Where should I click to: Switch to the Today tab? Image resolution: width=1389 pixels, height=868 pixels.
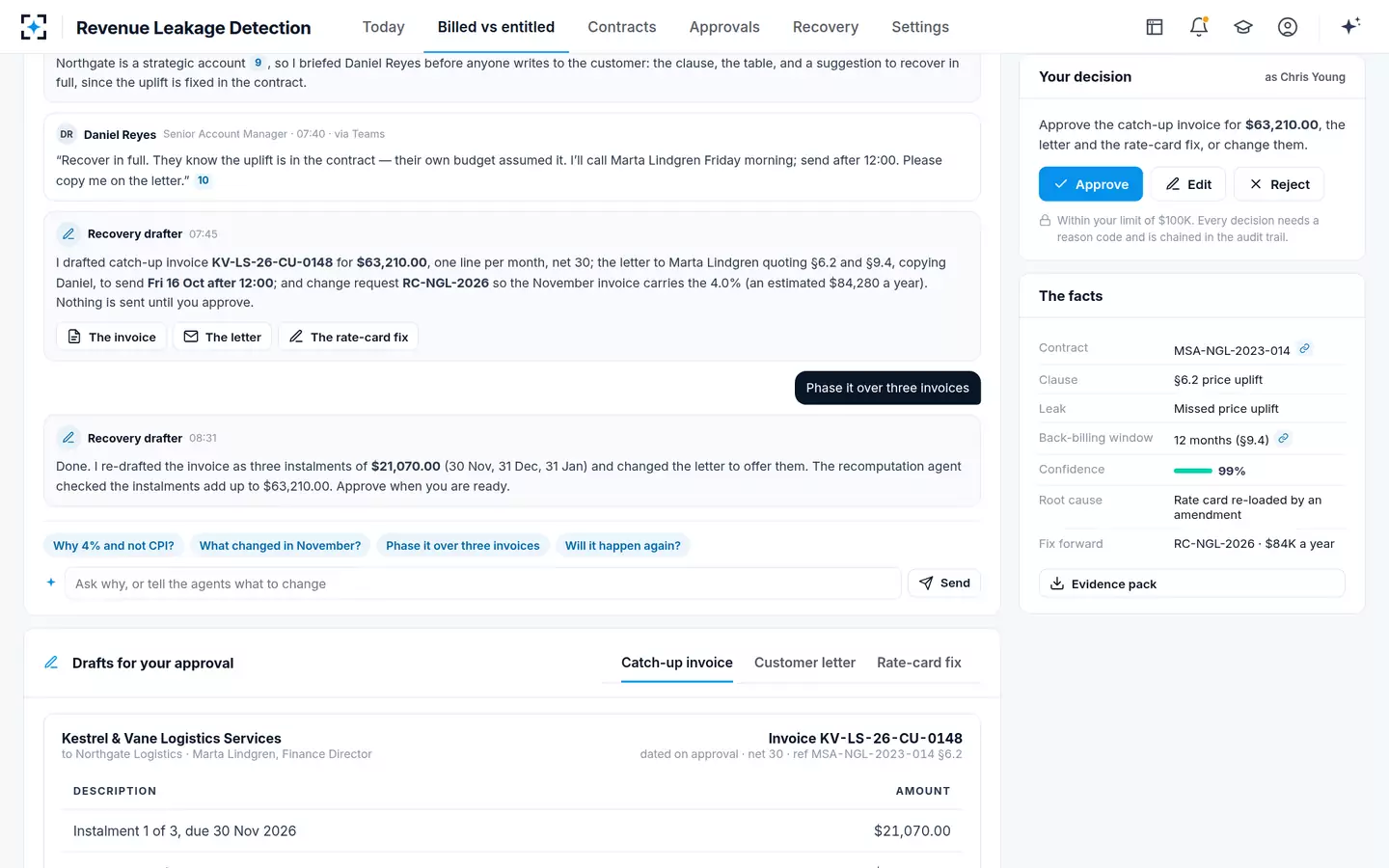[x=383, y=27]
